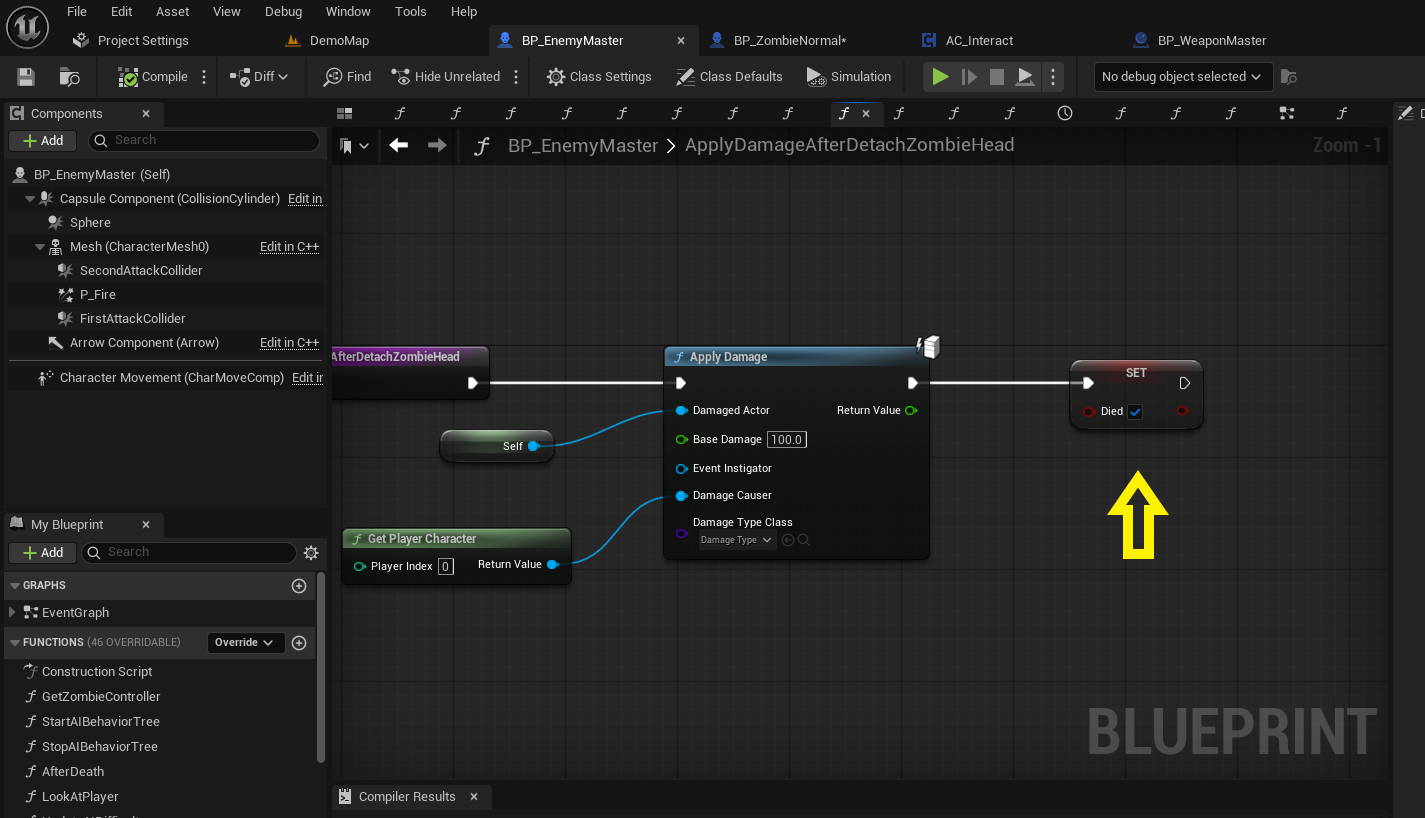The height and width of the screenshot is (818, 1425).
Task: Collapse the Capsule Component tree node
Action: tap(30, 199)
